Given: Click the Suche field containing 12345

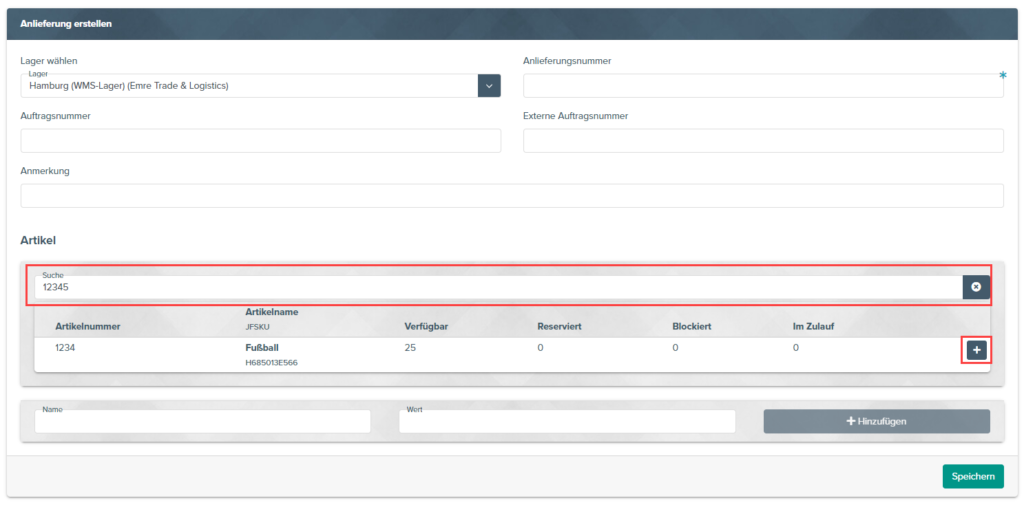Looking at the screenshot, I should tap(498, 287).
